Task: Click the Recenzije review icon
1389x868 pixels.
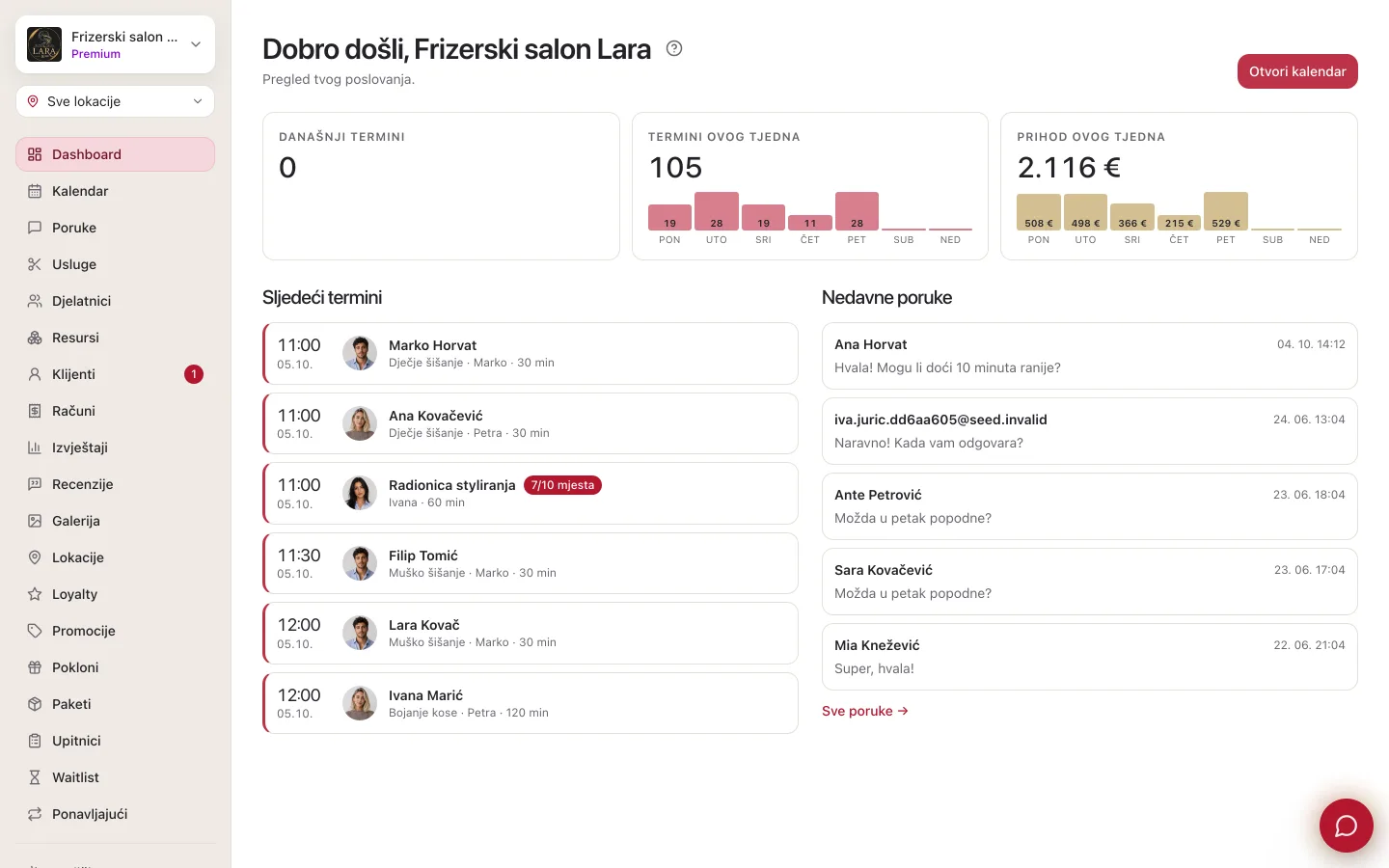Action: (x=35, y=484)
